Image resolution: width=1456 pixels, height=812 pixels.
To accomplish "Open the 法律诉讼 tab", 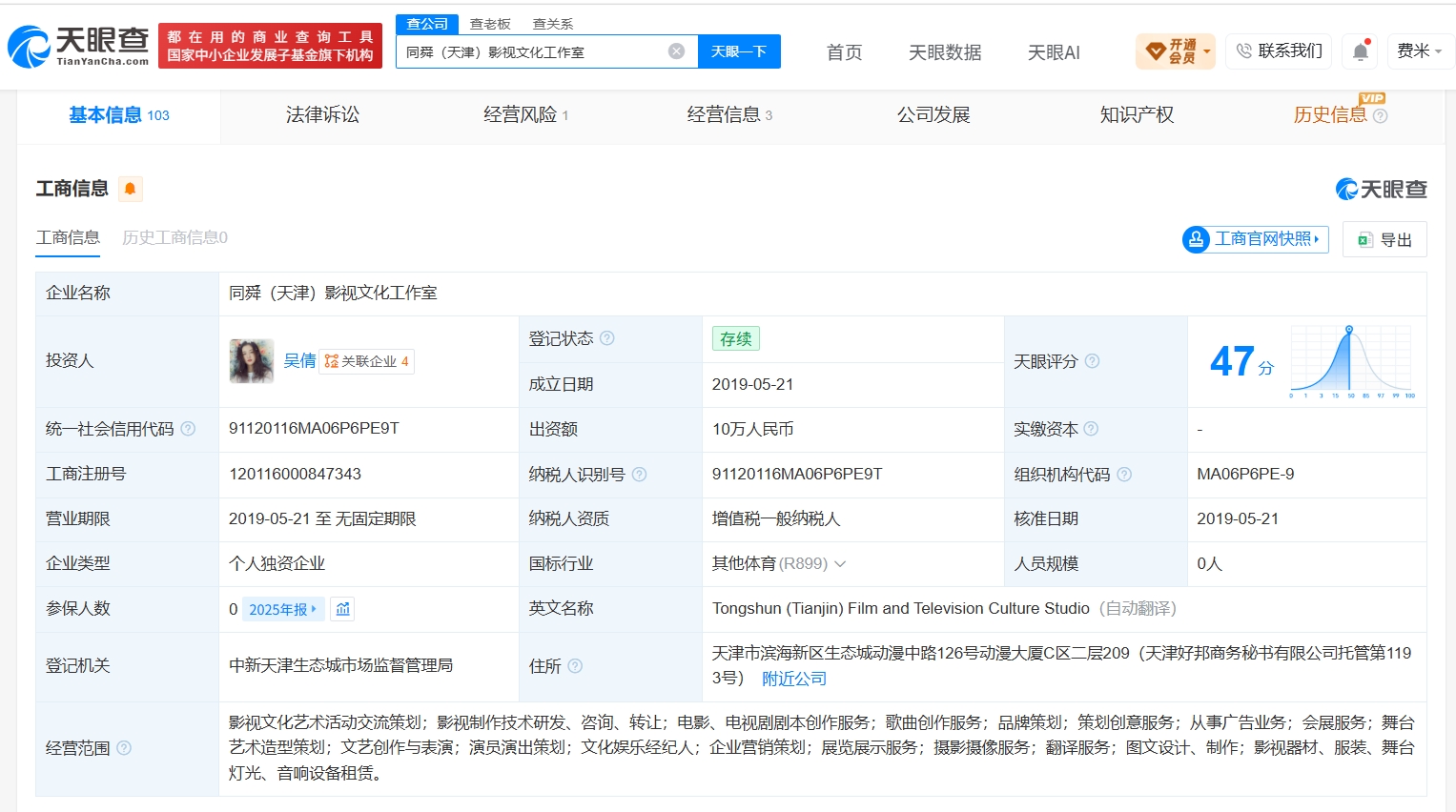I will (322, 115).
